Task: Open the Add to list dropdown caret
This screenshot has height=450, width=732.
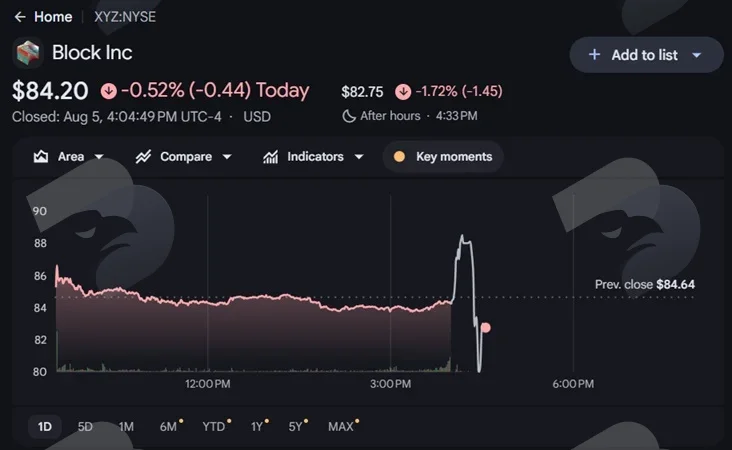Action: 697,55
